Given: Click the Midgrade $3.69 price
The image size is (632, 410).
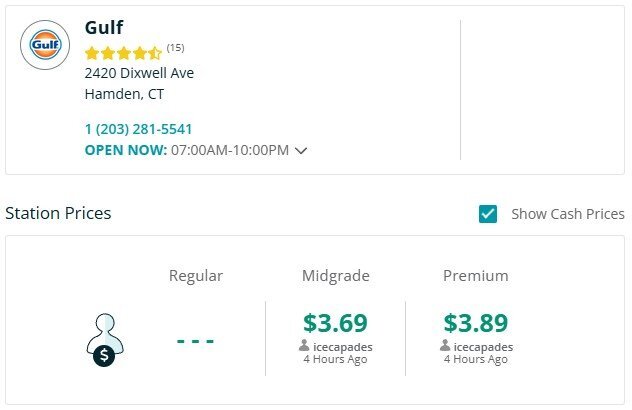Looking at the screenshot, I should 335,323.
